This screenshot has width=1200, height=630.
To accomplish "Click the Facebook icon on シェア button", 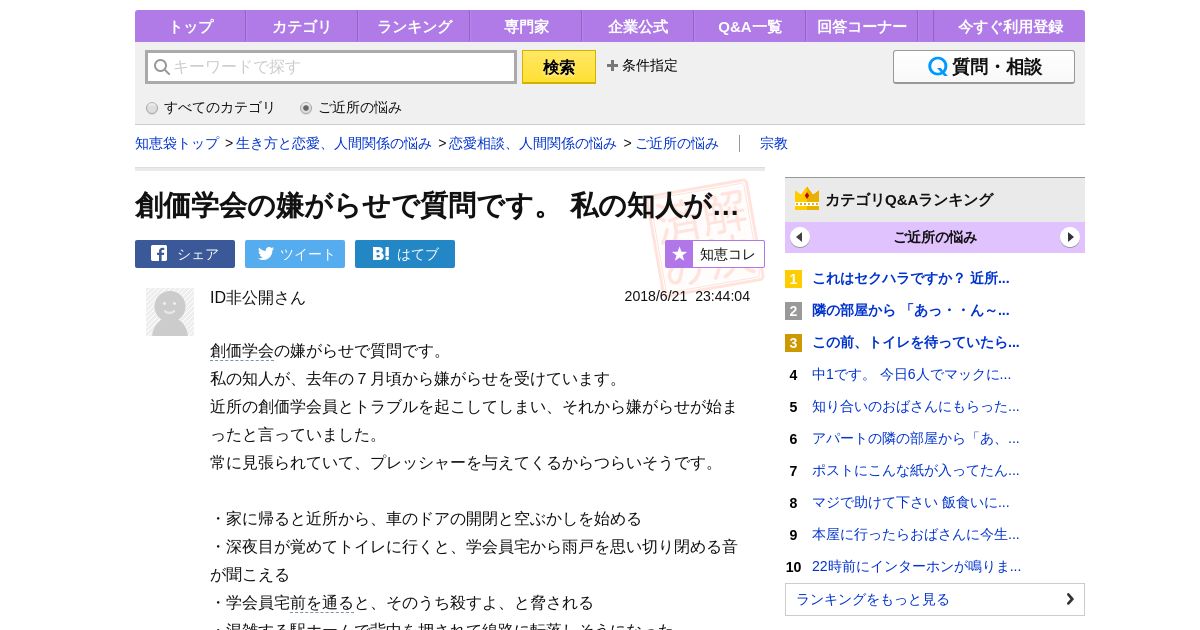I will click(x=159, y=254).
